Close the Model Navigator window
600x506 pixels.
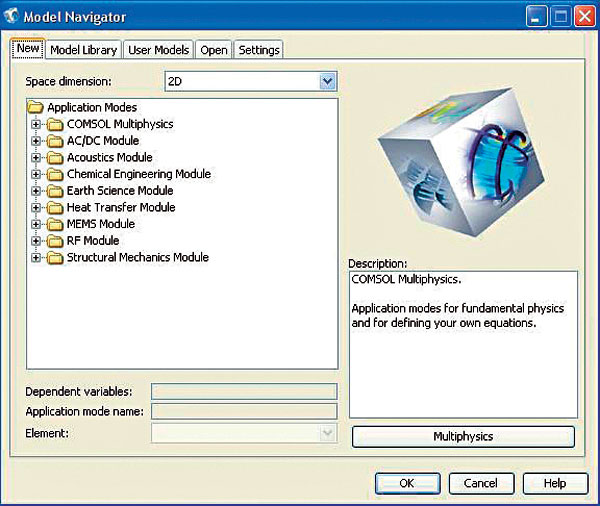click(x=585, y=17)
